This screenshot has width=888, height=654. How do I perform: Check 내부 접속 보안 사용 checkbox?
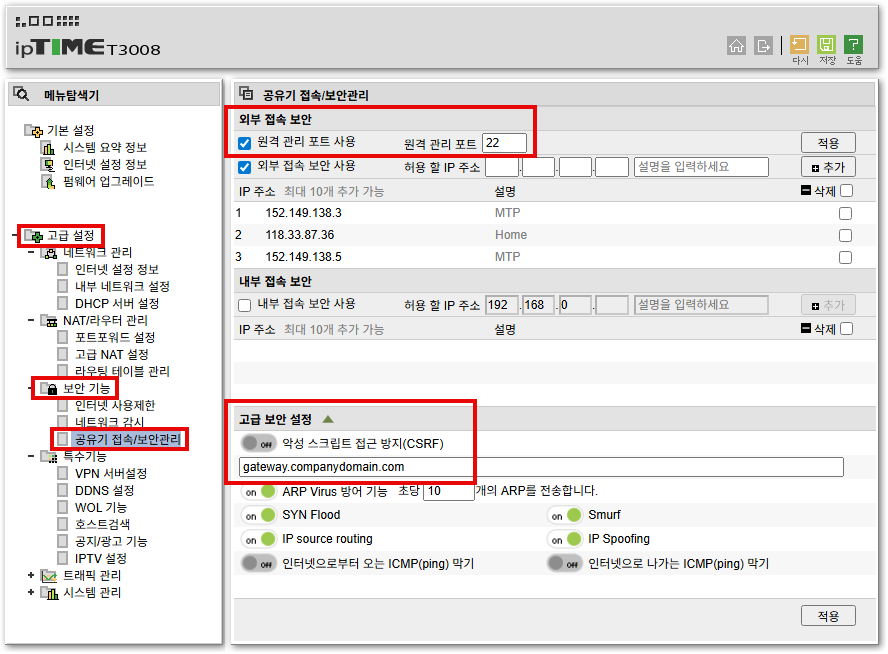point(245,306)
